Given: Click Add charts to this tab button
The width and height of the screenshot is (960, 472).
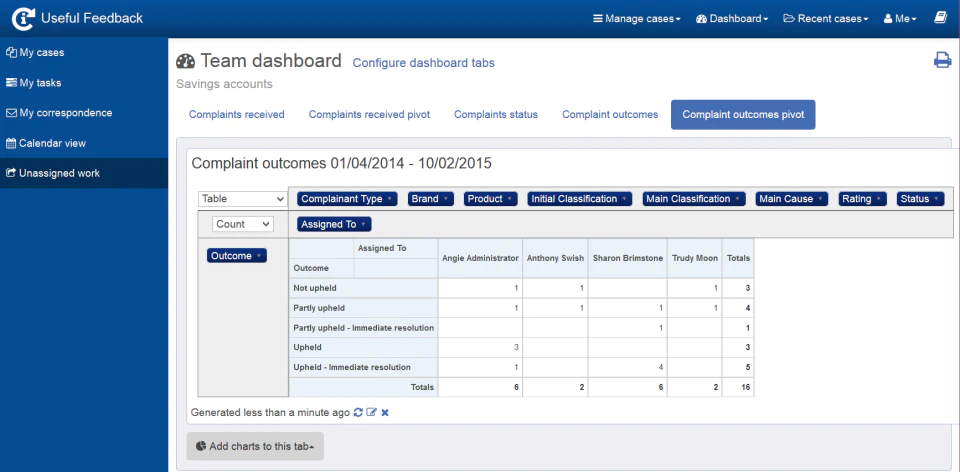Looking at the screenshot, I should [x=255, y=446].
